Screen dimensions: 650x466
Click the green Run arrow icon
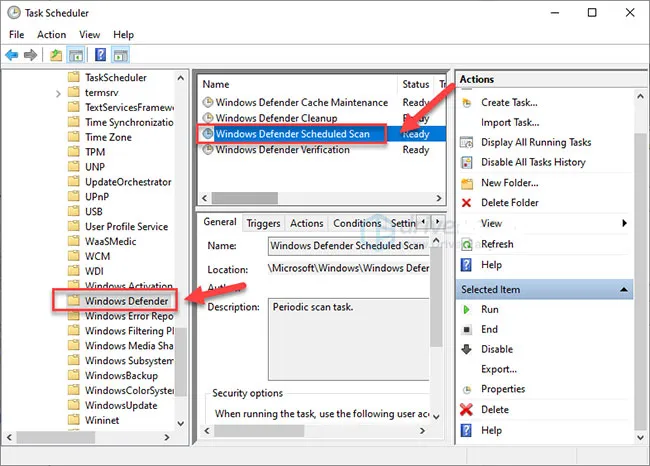click(x=466, y=310)
